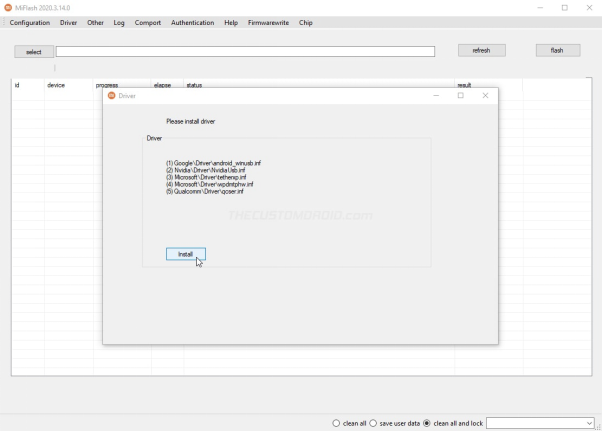
Task: Select the clean all and lock option
Action: pos(453,423)
